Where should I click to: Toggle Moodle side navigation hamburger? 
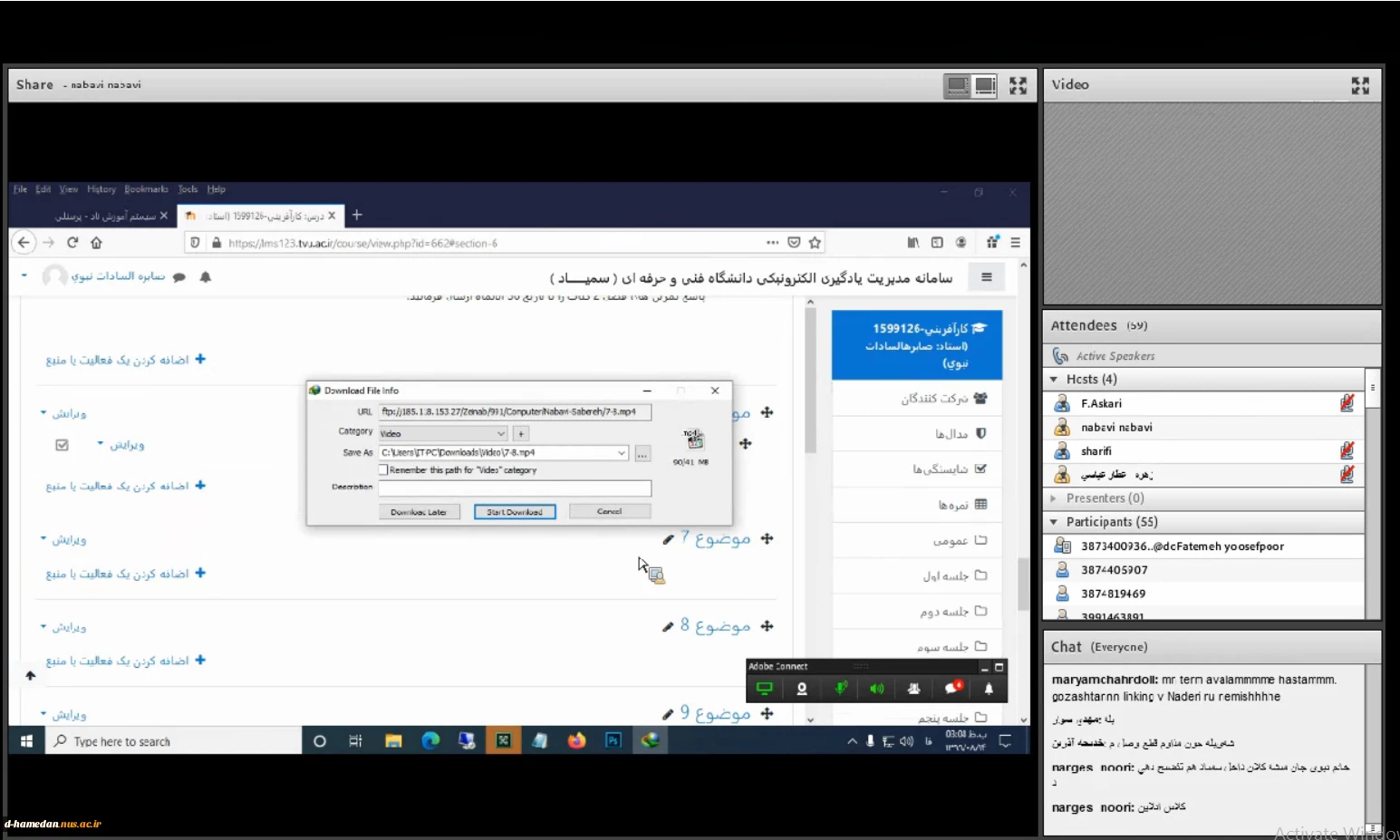point(987,277)
